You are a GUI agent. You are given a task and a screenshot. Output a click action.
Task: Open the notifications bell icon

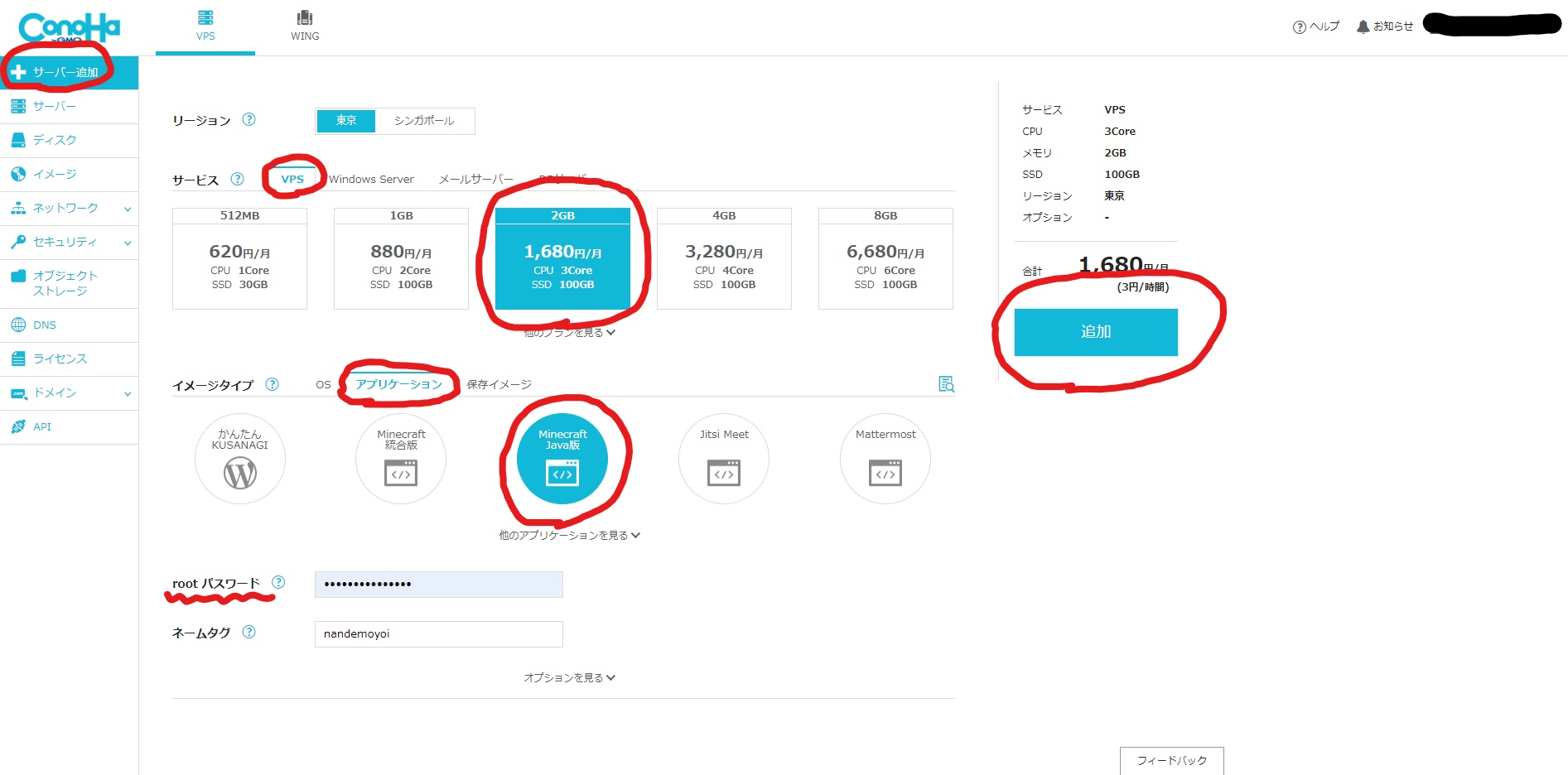(1363, 26)
